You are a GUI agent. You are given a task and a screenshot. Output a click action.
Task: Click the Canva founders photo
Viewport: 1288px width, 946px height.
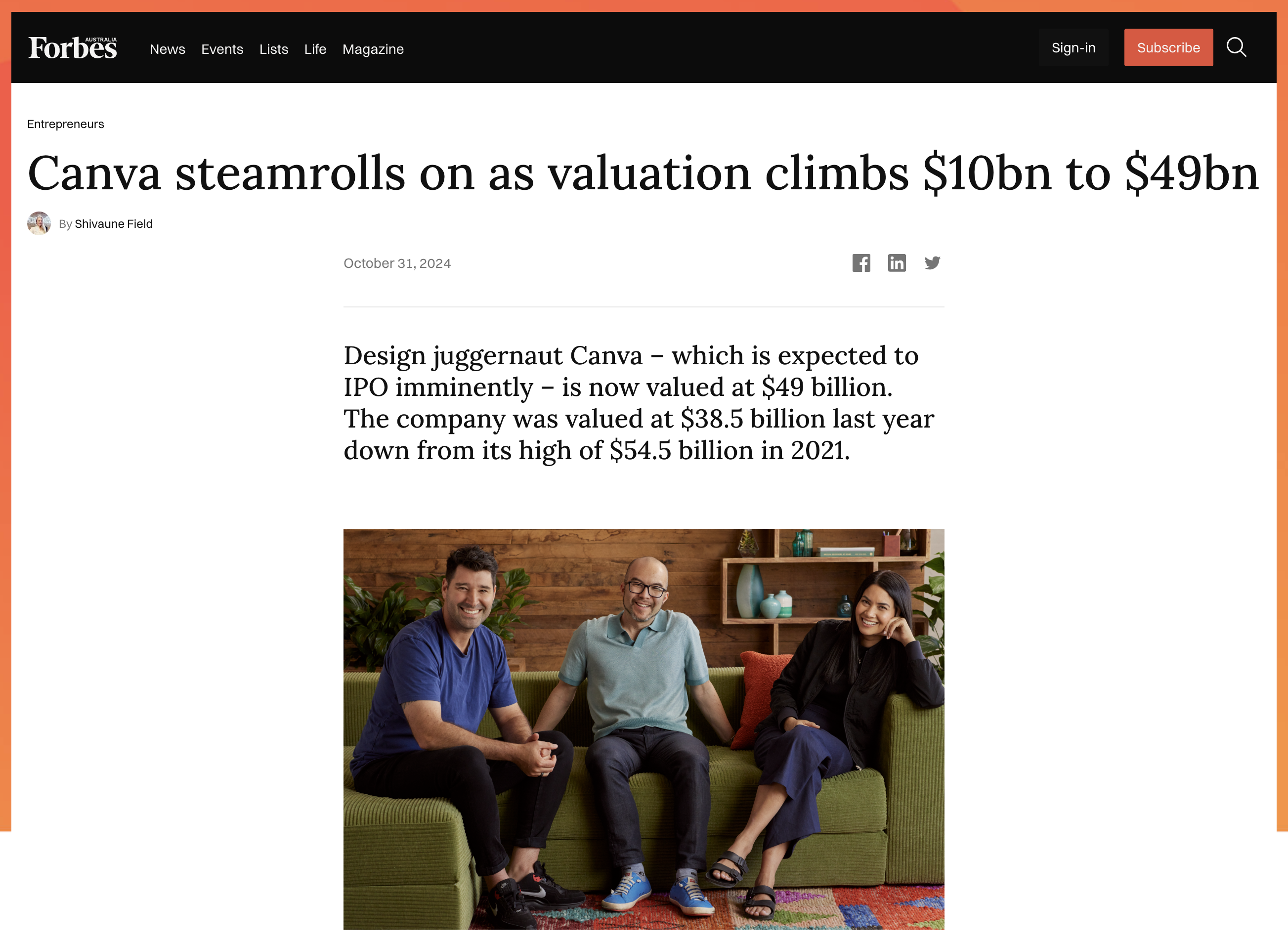point(643,728)
